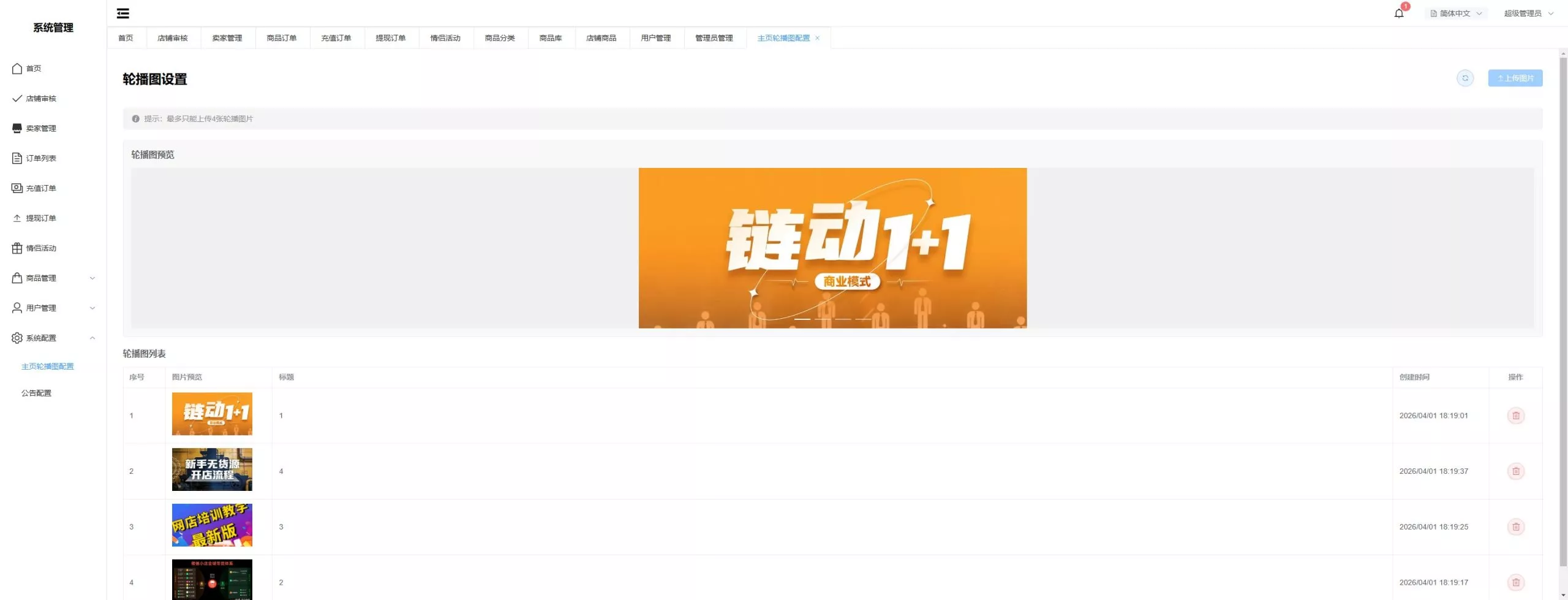The height and width of the screenshot is (600, 1568).
Task: Switch to the top 情侣活动 tab
Action: point(445,38)
